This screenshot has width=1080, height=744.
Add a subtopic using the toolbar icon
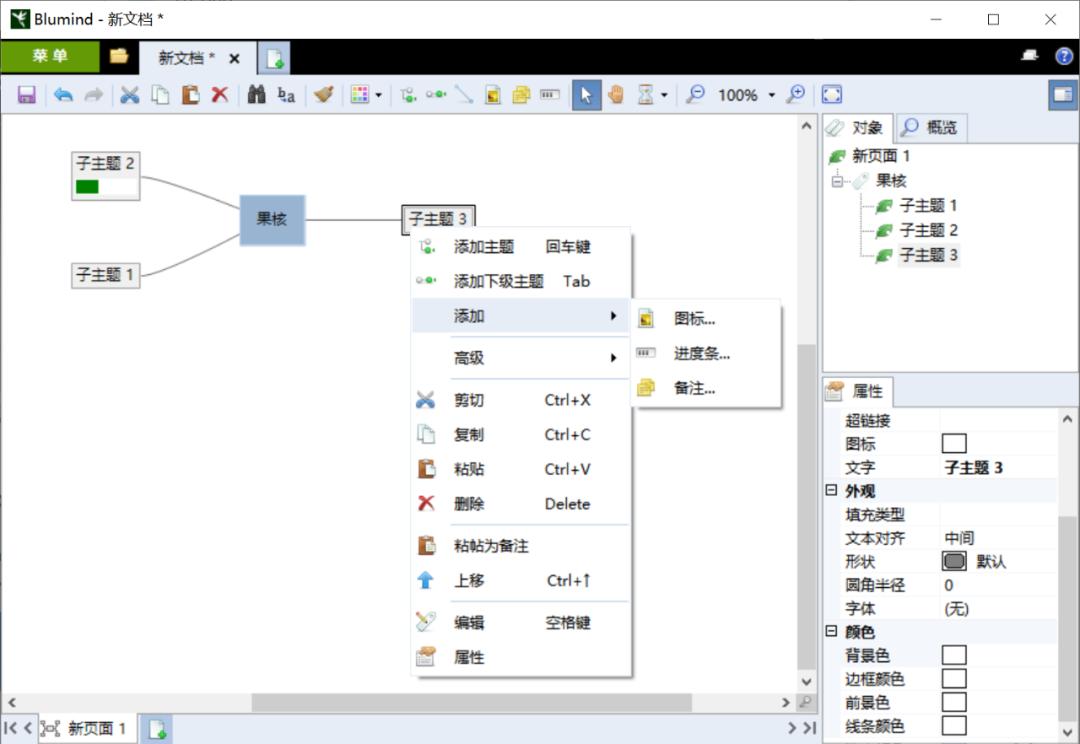coord(437,94)
